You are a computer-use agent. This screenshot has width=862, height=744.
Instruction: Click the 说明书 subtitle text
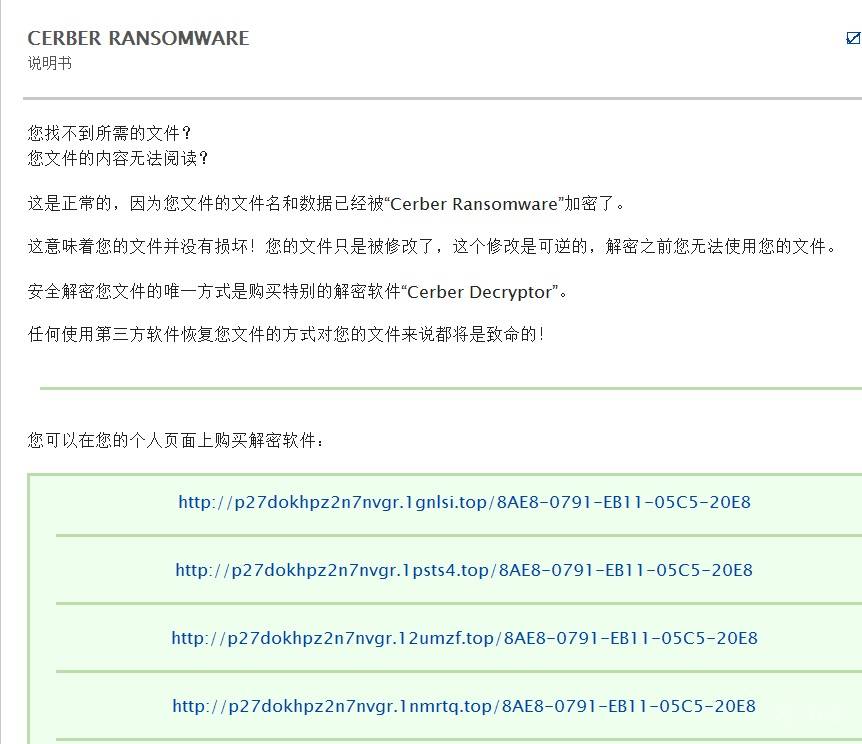click(x=49, y=63)
